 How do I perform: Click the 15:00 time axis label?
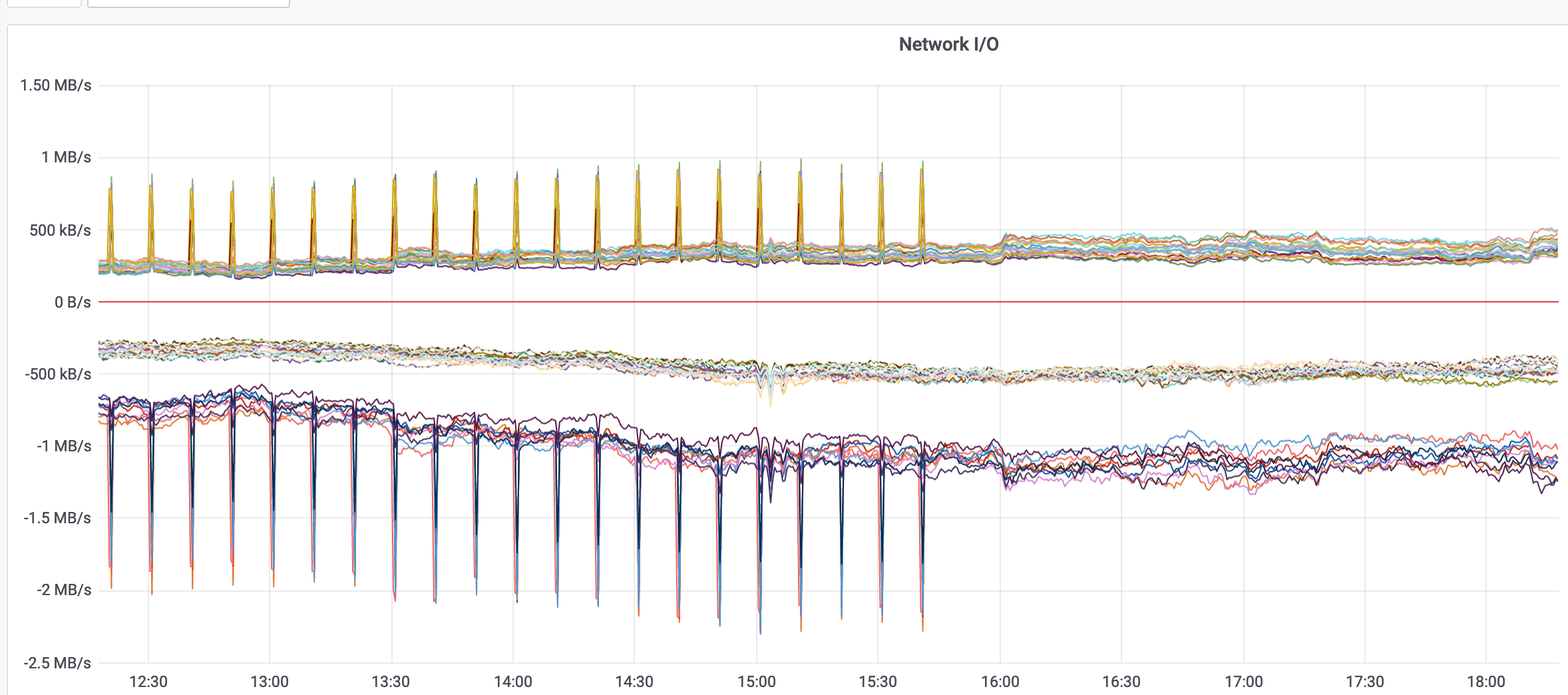coord(756,682)
